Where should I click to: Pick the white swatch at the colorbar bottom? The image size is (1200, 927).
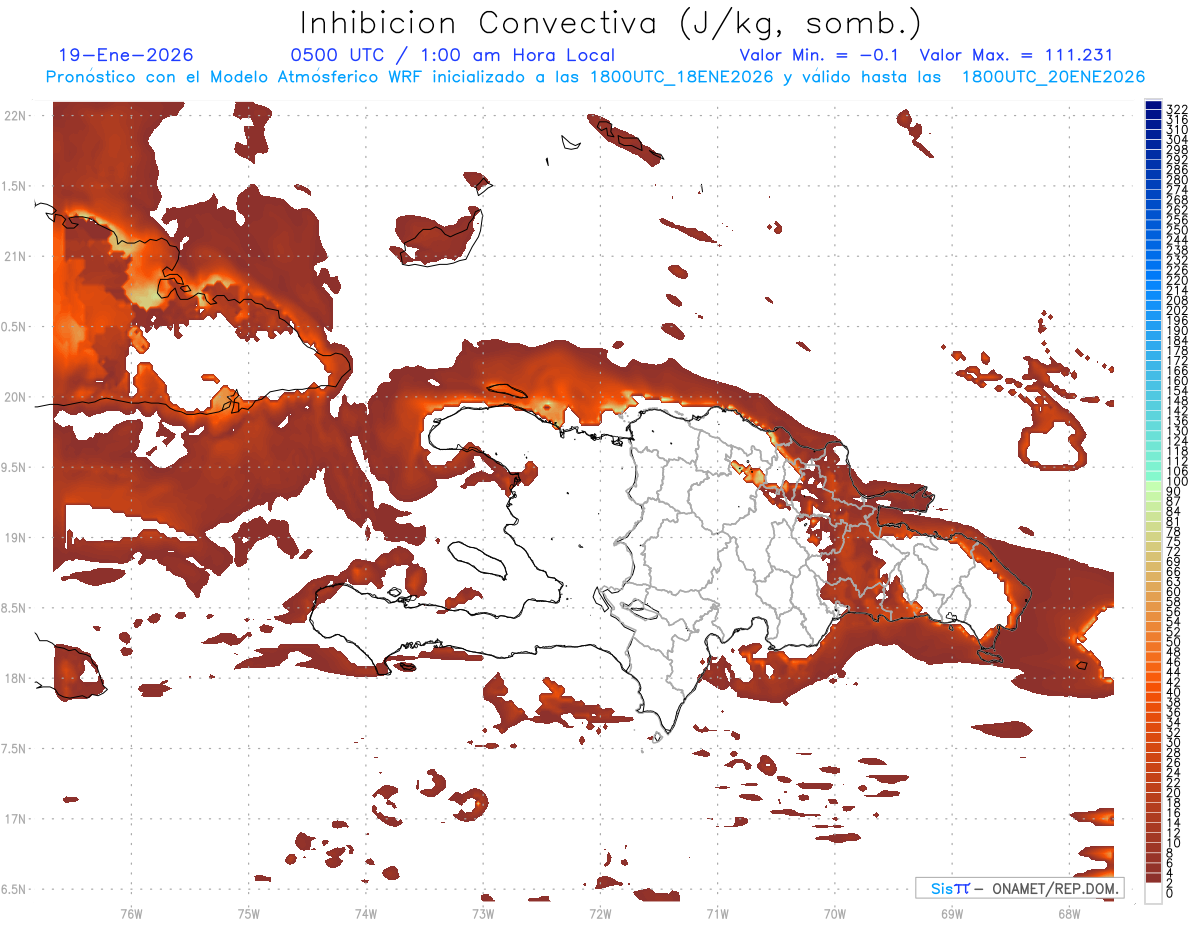[x=1153, y=893]
